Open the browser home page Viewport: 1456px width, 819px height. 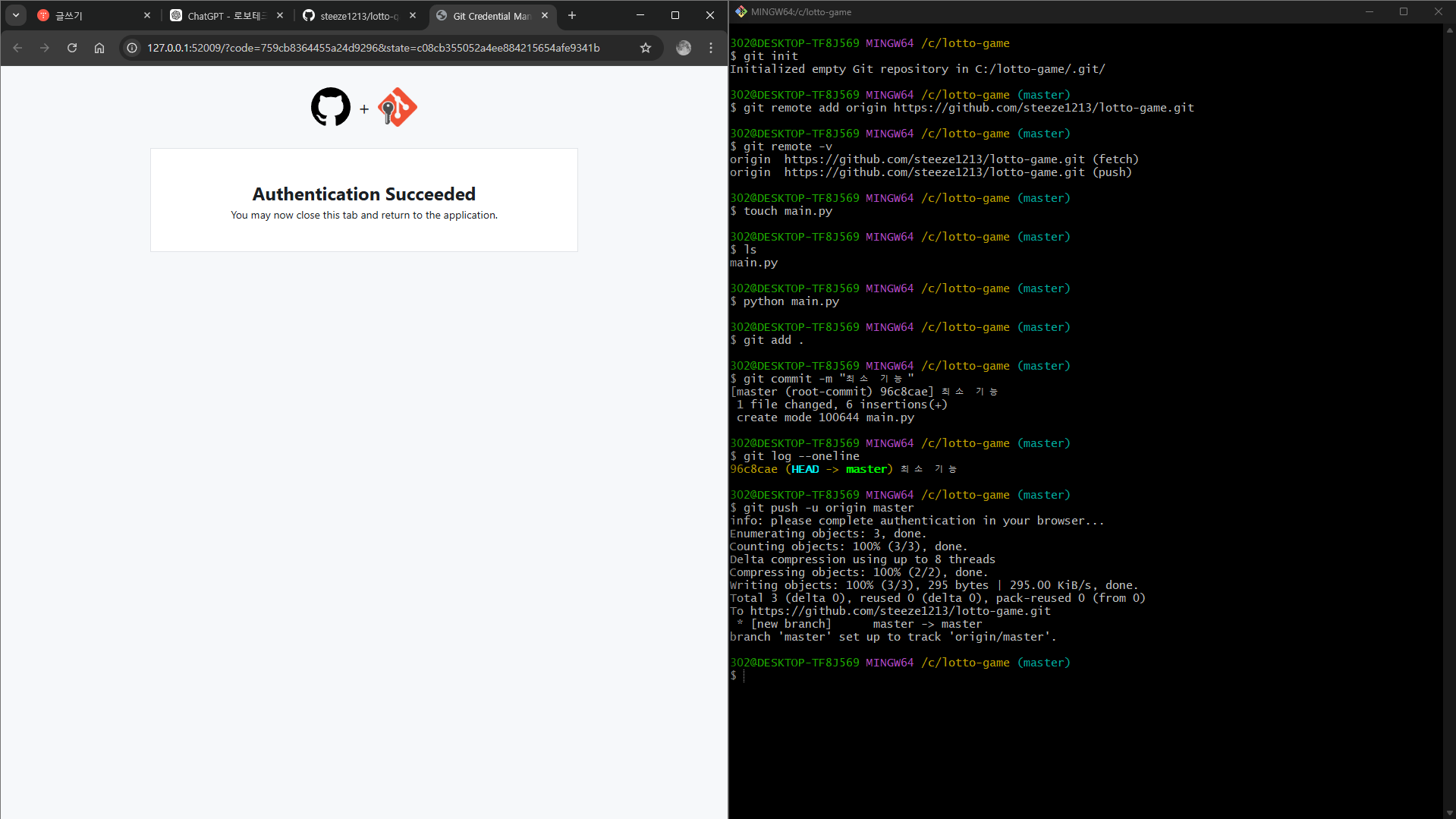(99, 48)
